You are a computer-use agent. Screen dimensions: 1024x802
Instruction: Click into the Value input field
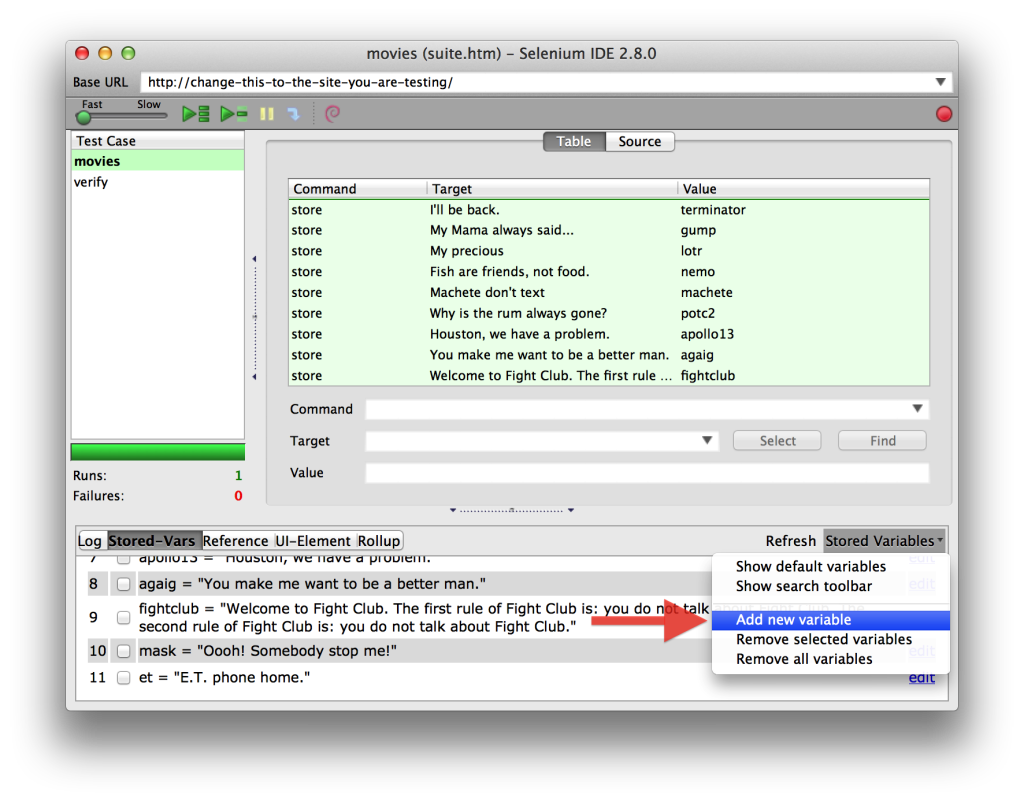(647, 473)
